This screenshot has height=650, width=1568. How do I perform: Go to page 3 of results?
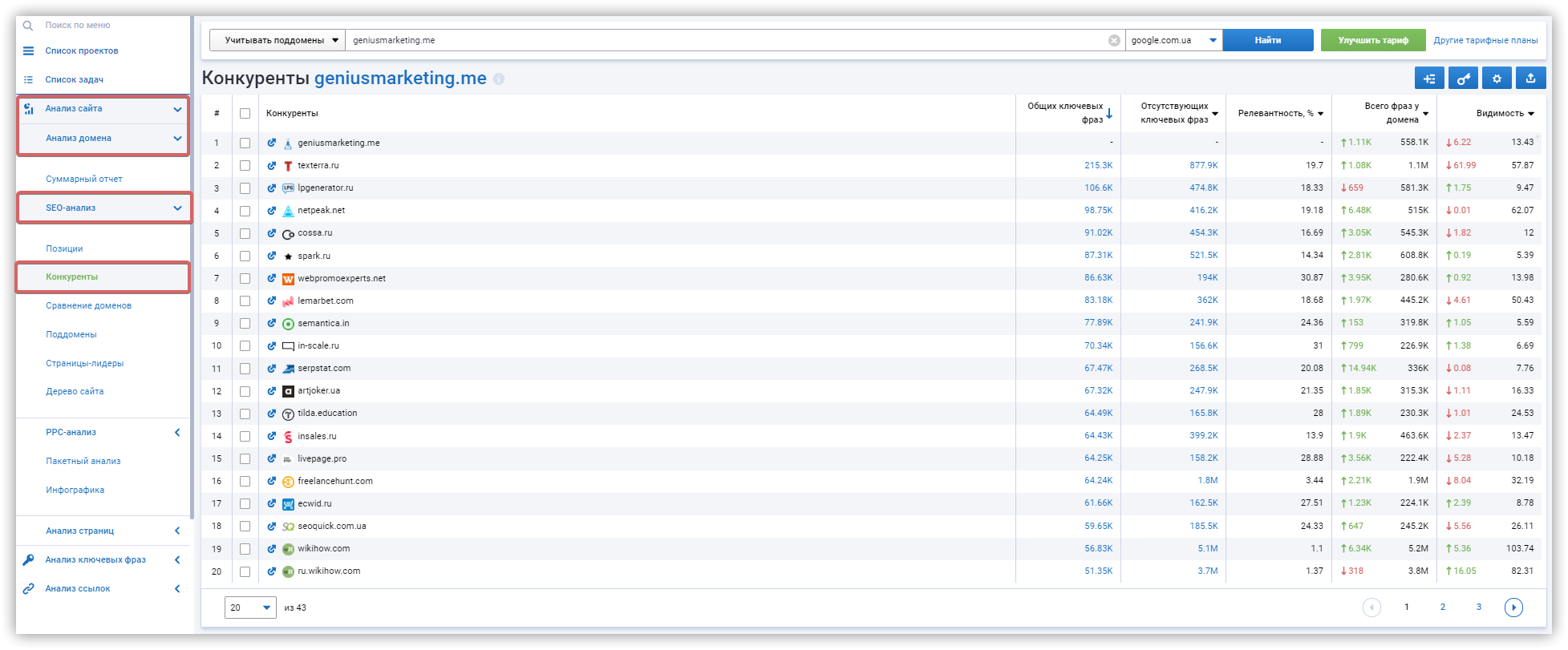click(x=1479, y=608)
